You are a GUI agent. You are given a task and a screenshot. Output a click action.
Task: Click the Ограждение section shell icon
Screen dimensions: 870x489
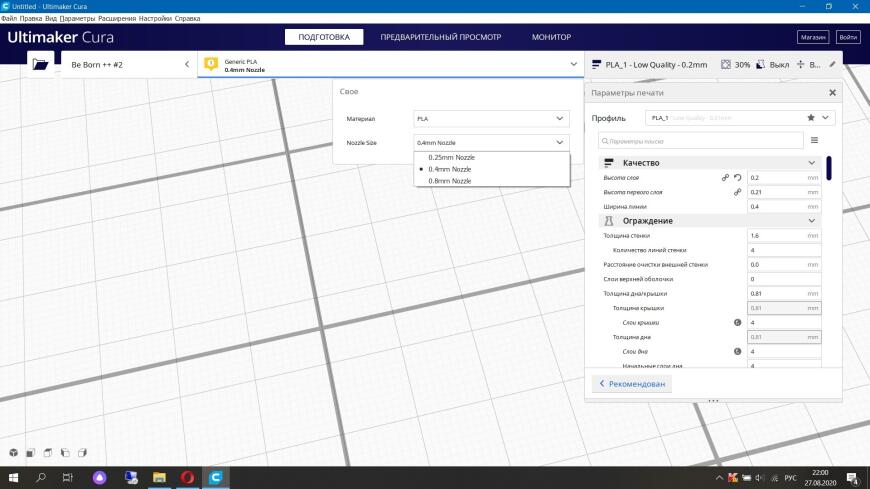coord(609,221)
